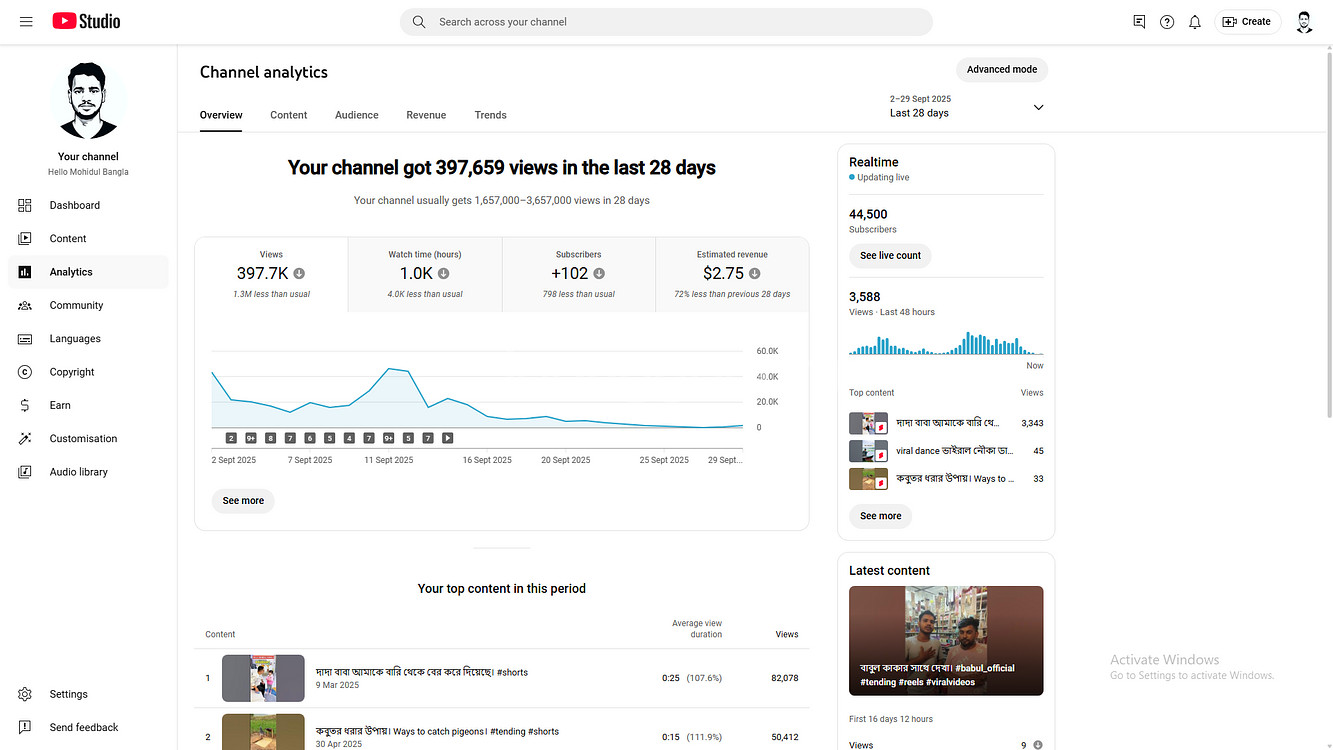Open the help question mark icon
This screenshot has width=1333, height=750.
tap(1166, 22)
